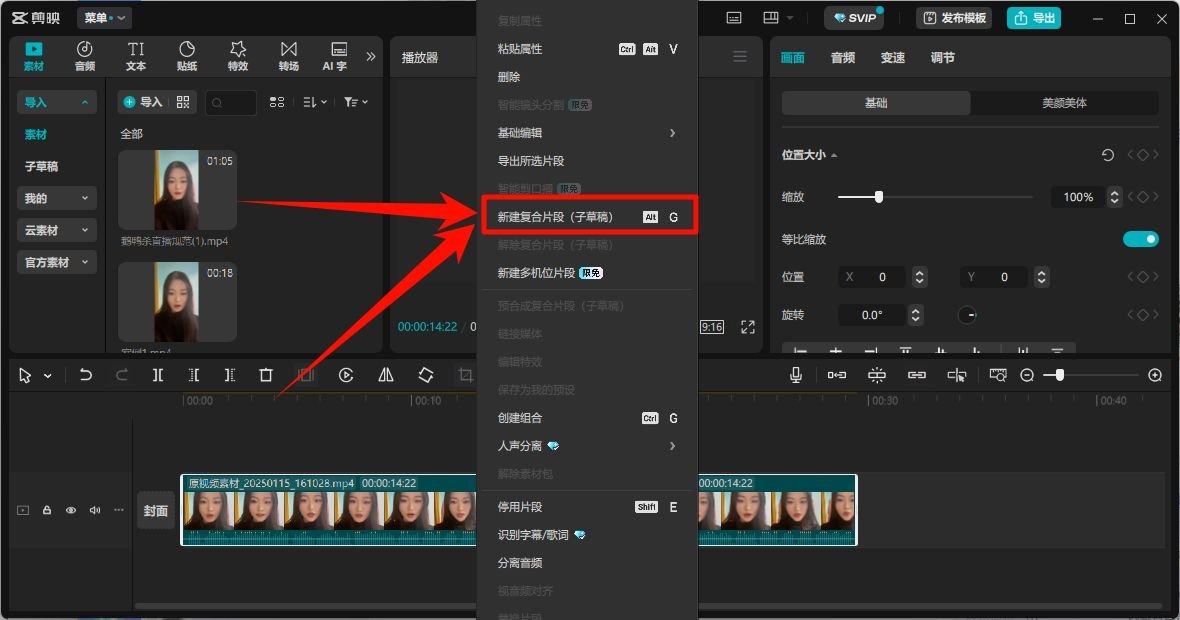Viewport: 1180px width, 620px height.
Task: Expand the 云素材 cloud materials section
Action: point(57,230)
